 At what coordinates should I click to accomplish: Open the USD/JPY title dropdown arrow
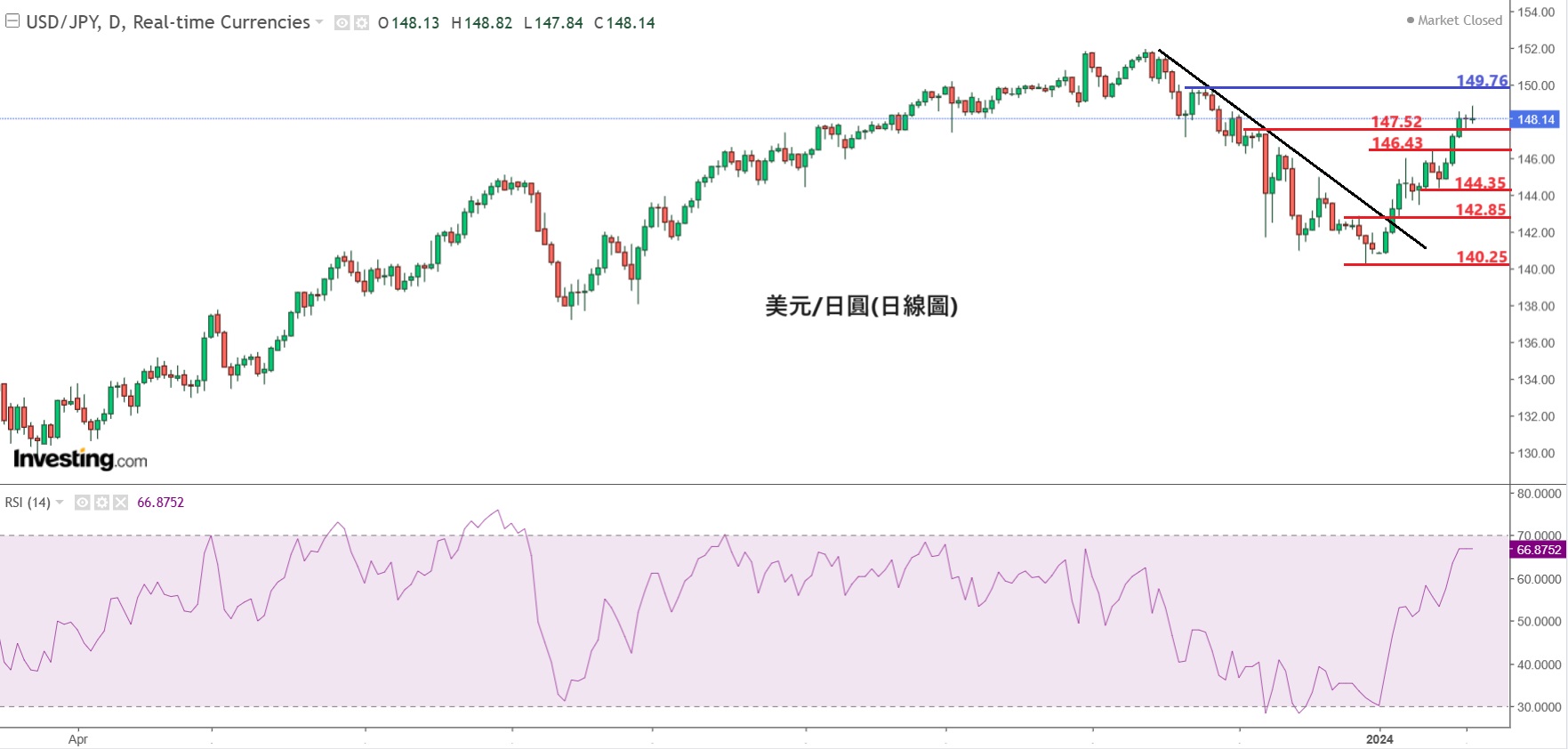[x=319, y=22]
